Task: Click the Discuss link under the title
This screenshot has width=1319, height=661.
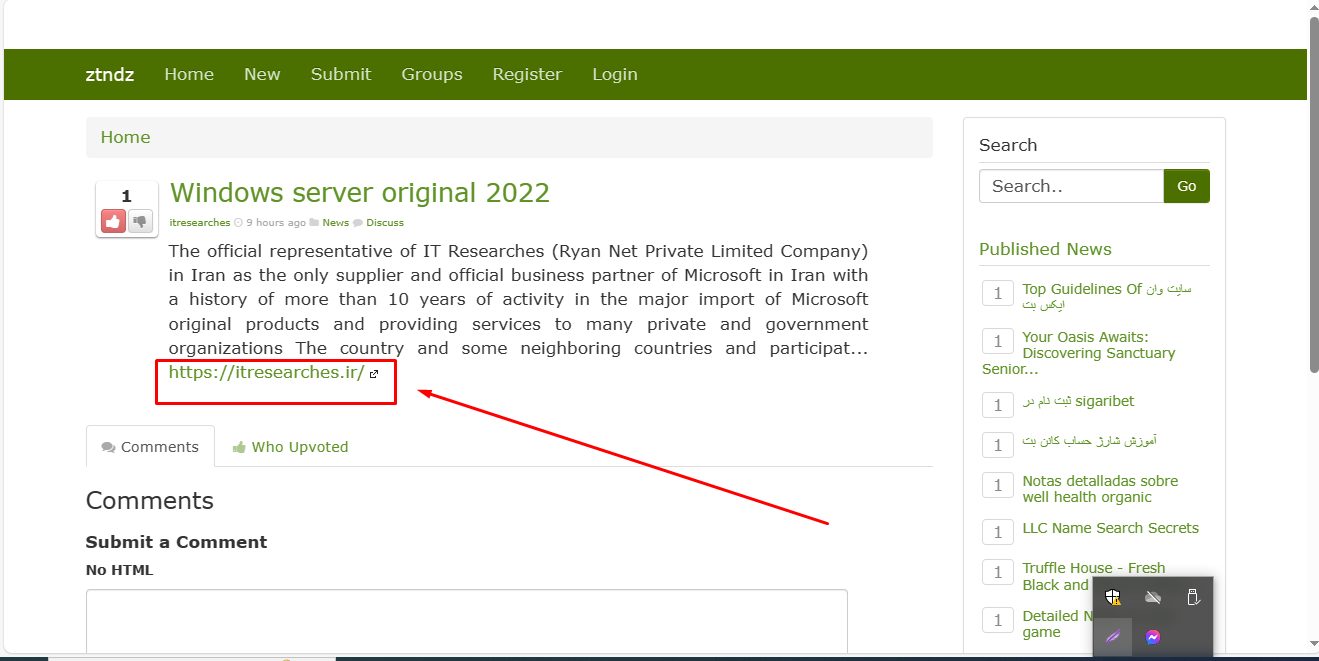Action: point(385,223)
